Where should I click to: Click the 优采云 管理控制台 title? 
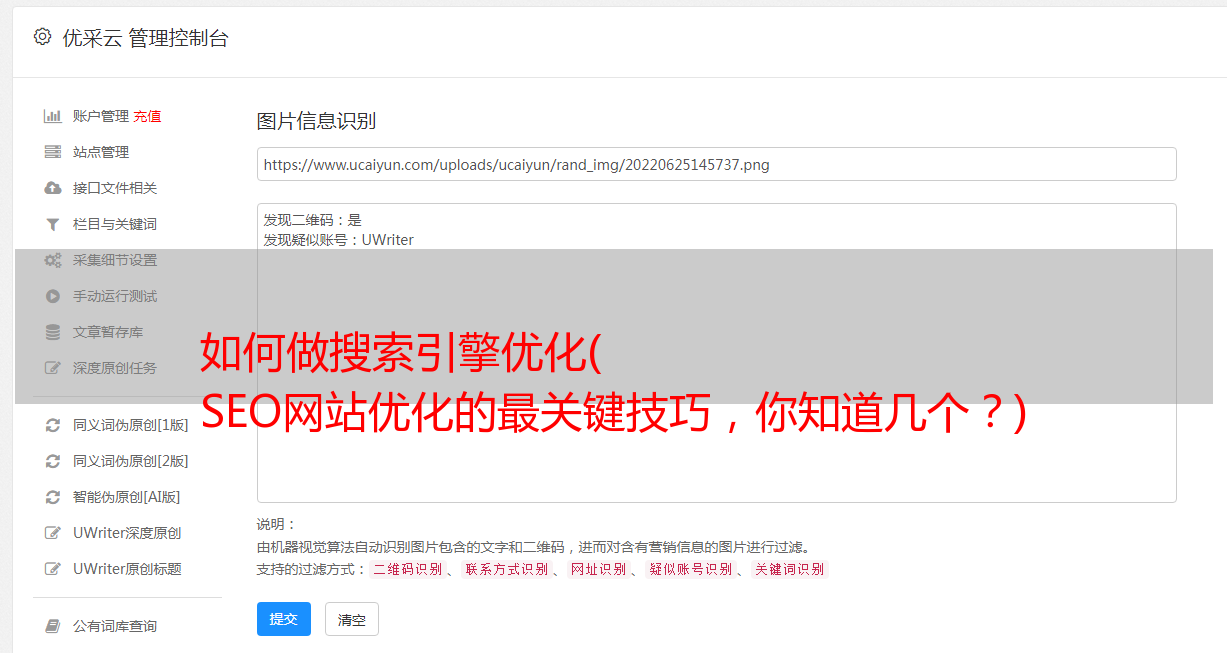click(145, 38)
